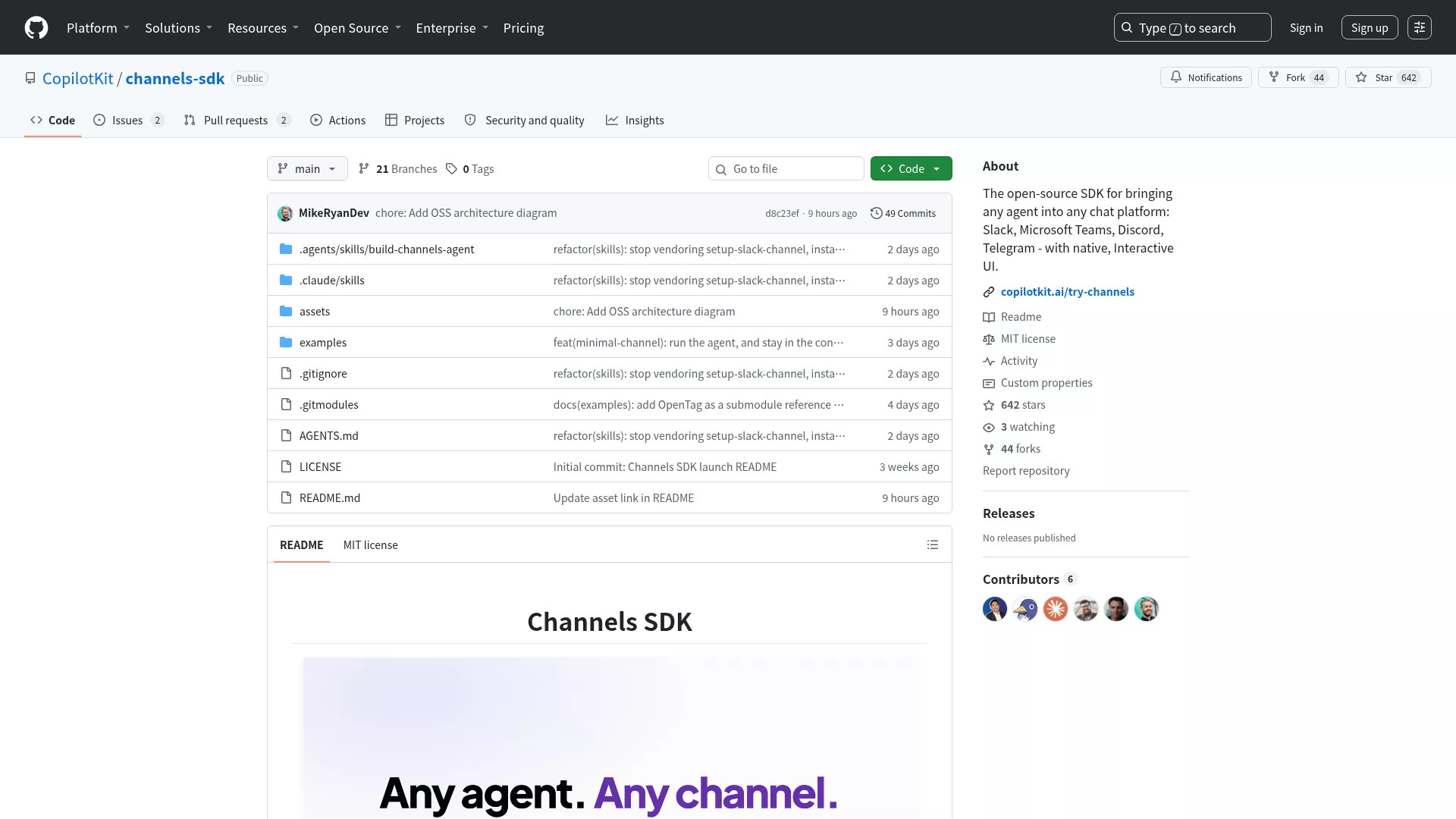Click the .gitignore file icon
Viewport: 1456px width, 819px height.
click(x=286, y=374)
